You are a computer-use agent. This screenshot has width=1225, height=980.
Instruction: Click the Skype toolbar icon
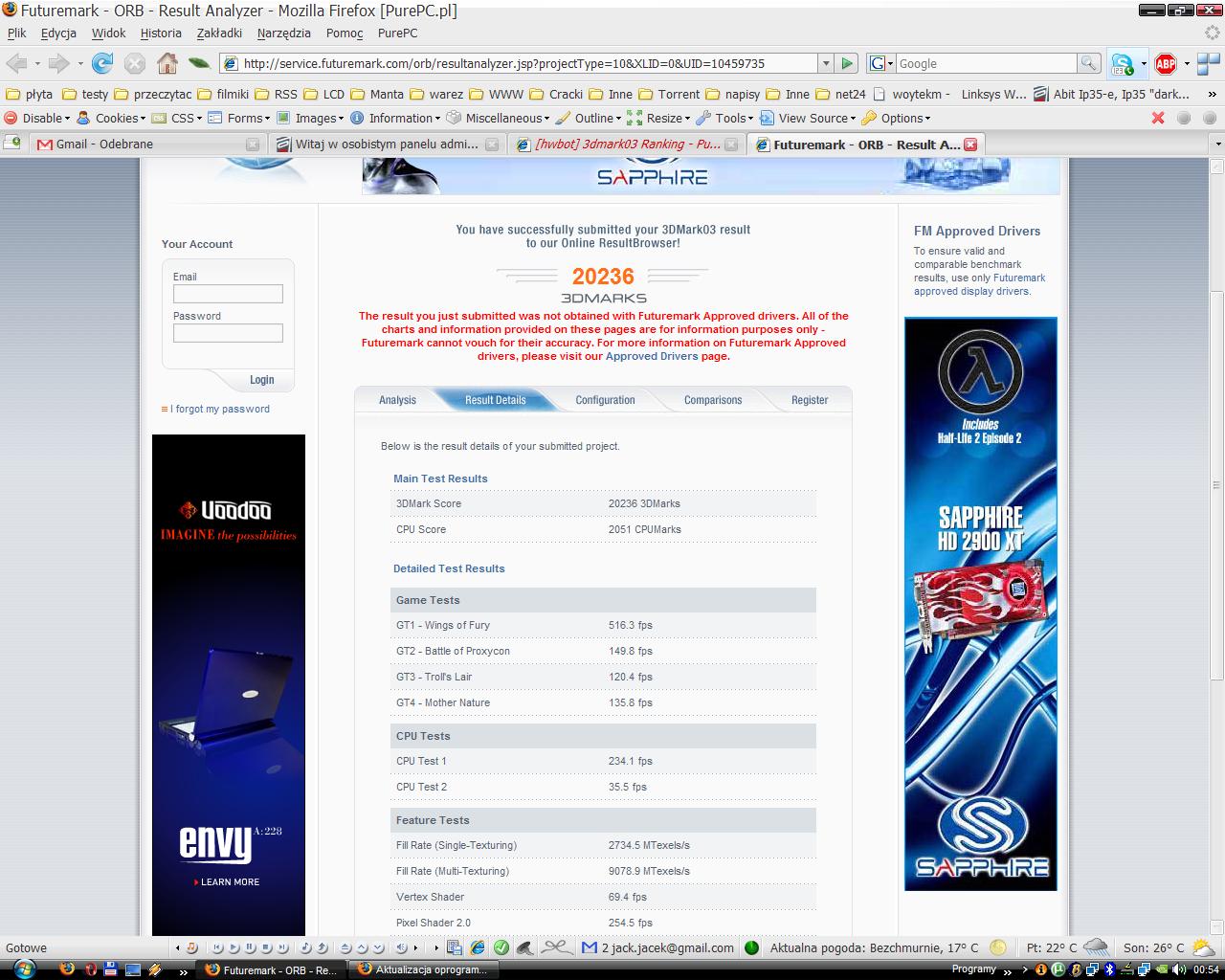click(x=1123, y=64)
